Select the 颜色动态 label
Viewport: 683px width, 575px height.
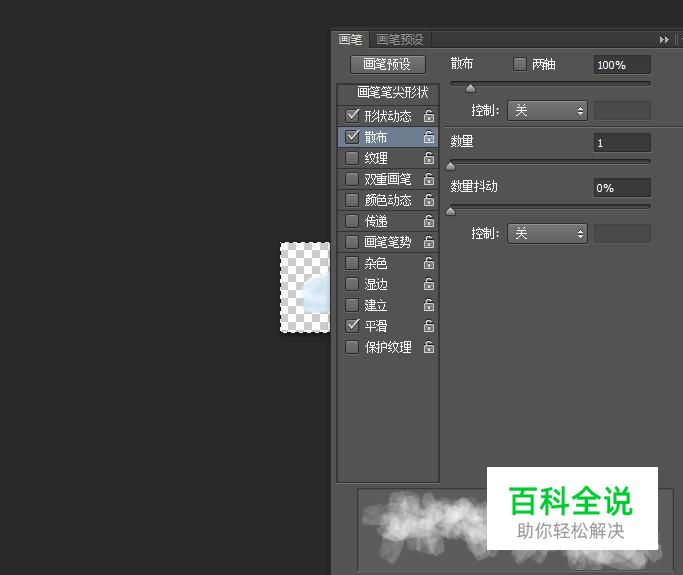[x=388, y=200]
